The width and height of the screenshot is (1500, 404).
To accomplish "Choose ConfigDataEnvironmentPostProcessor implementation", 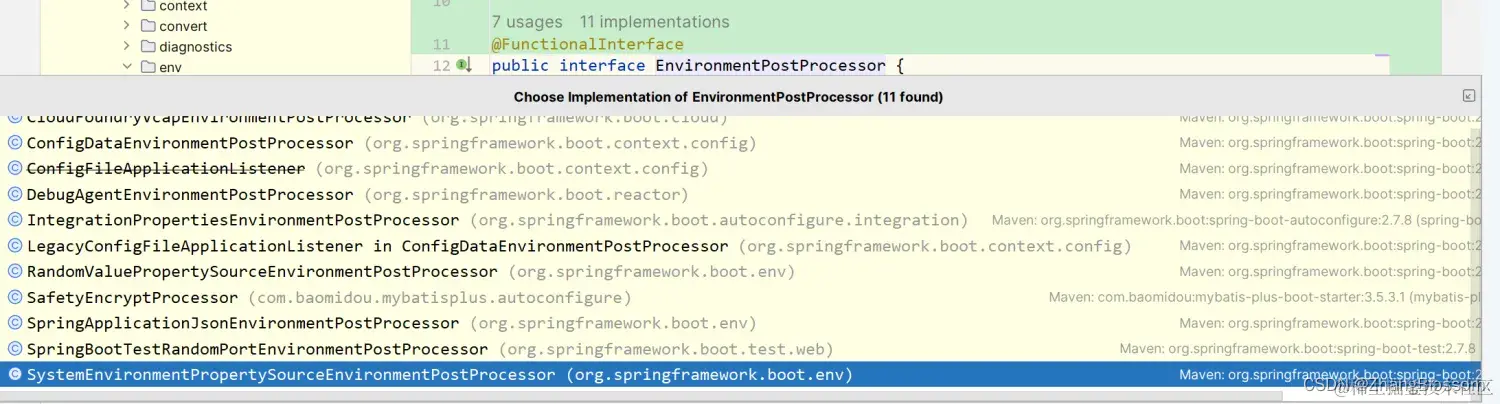I will (x=740, y=143).
